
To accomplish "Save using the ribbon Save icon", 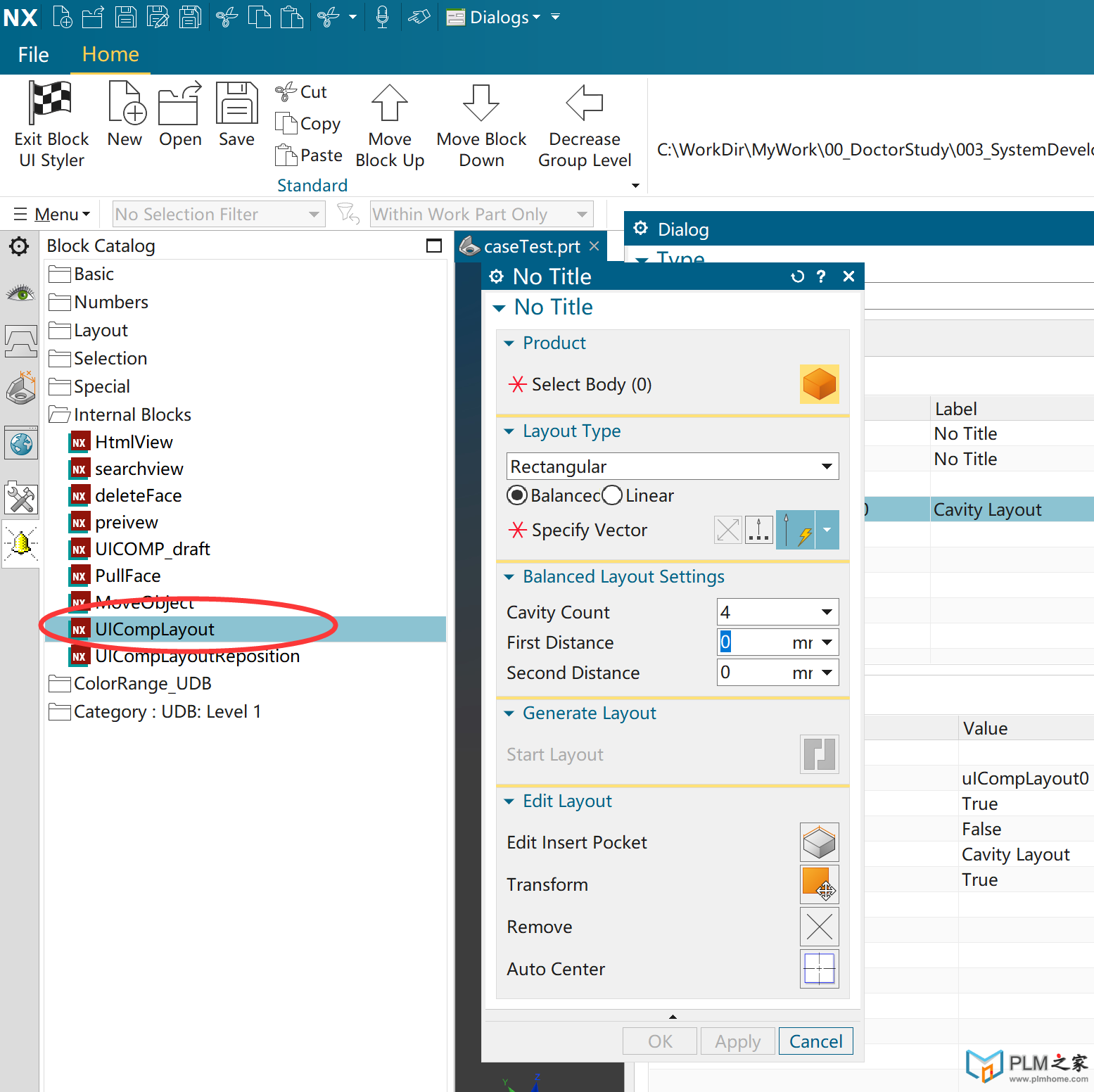I will click(236, 103).
